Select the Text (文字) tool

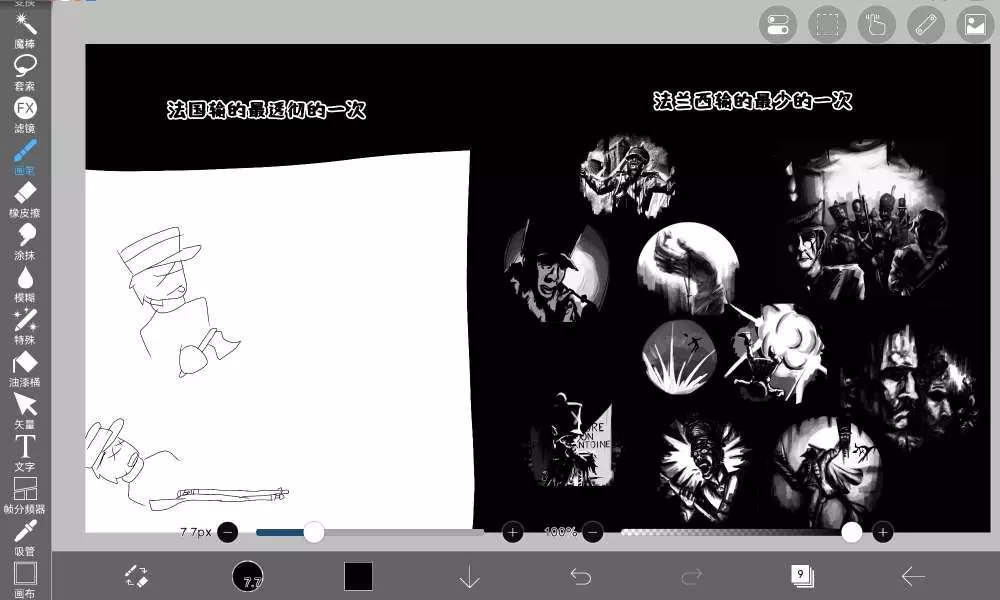click(25, 453)
